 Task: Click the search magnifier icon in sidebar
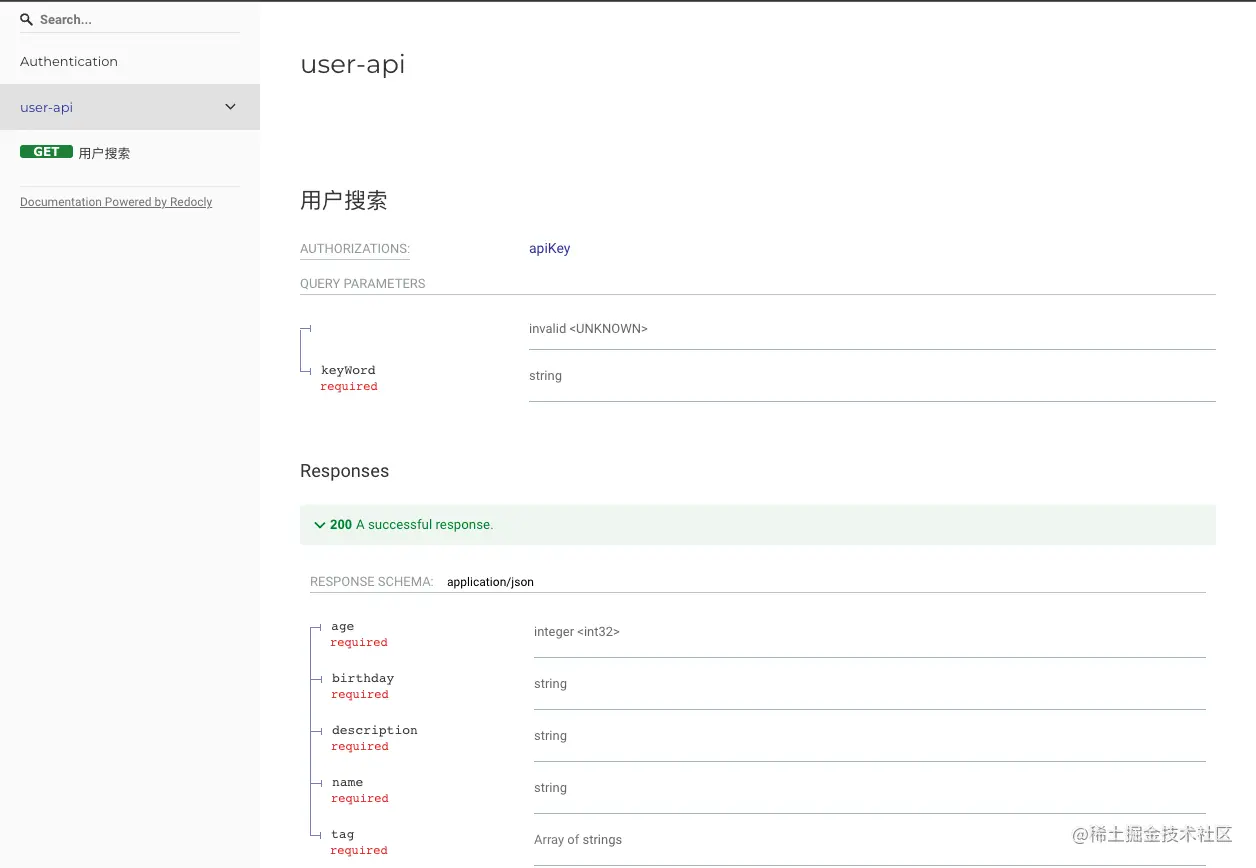click(26, 19)
